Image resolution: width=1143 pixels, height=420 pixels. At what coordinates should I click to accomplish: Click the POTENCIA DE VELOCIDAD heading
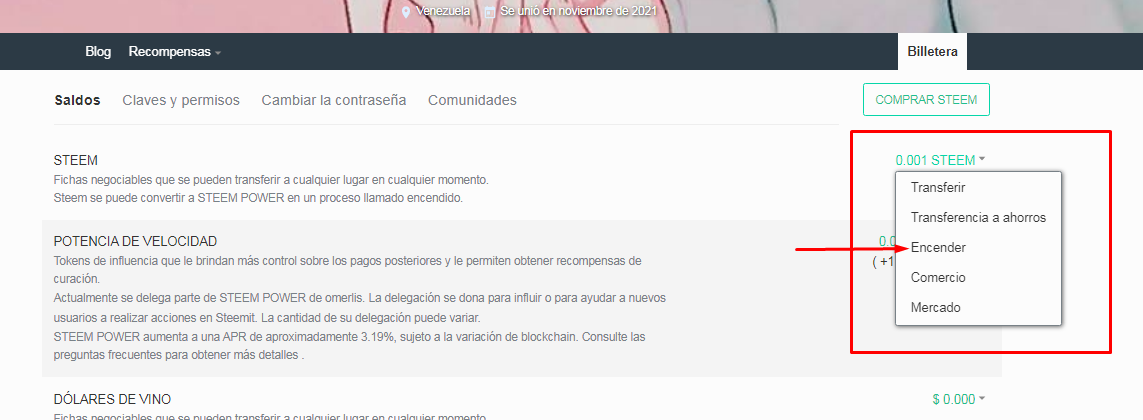click(136, 241)
